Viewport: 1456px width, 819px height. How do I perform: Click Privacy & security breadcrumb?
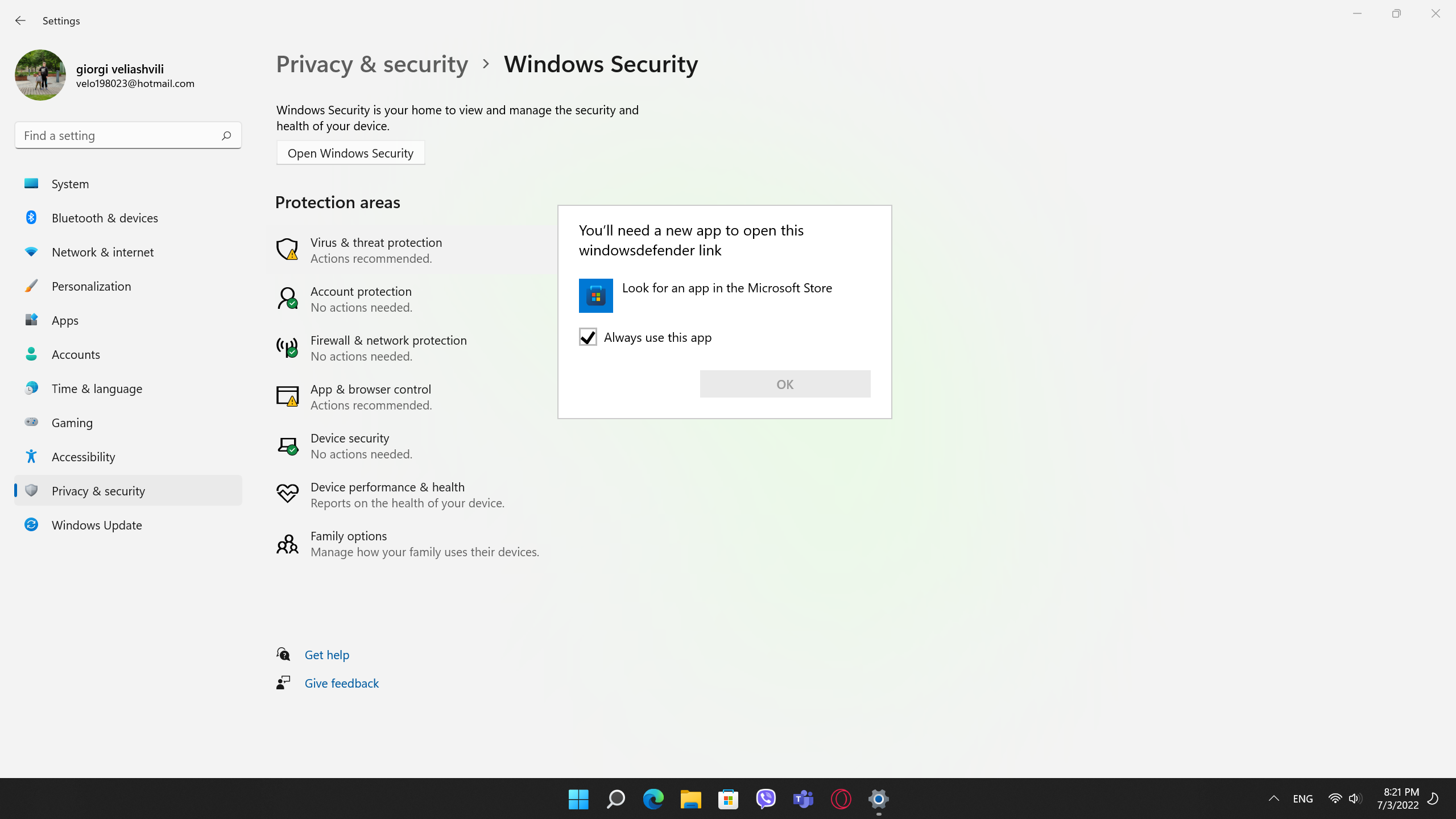click(x=372, y=64)
